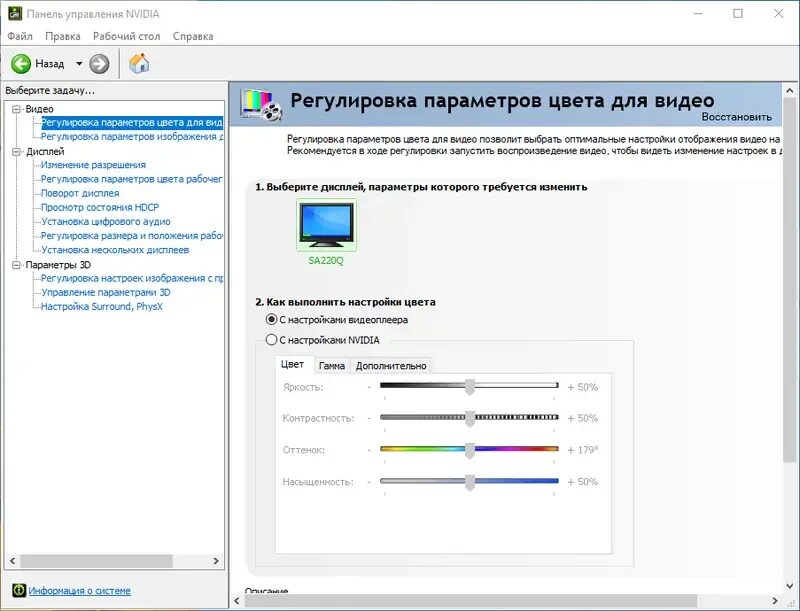Switch to the Цвет tab
The height and width of the screenshot is (611, 800).
coord(292,364)
